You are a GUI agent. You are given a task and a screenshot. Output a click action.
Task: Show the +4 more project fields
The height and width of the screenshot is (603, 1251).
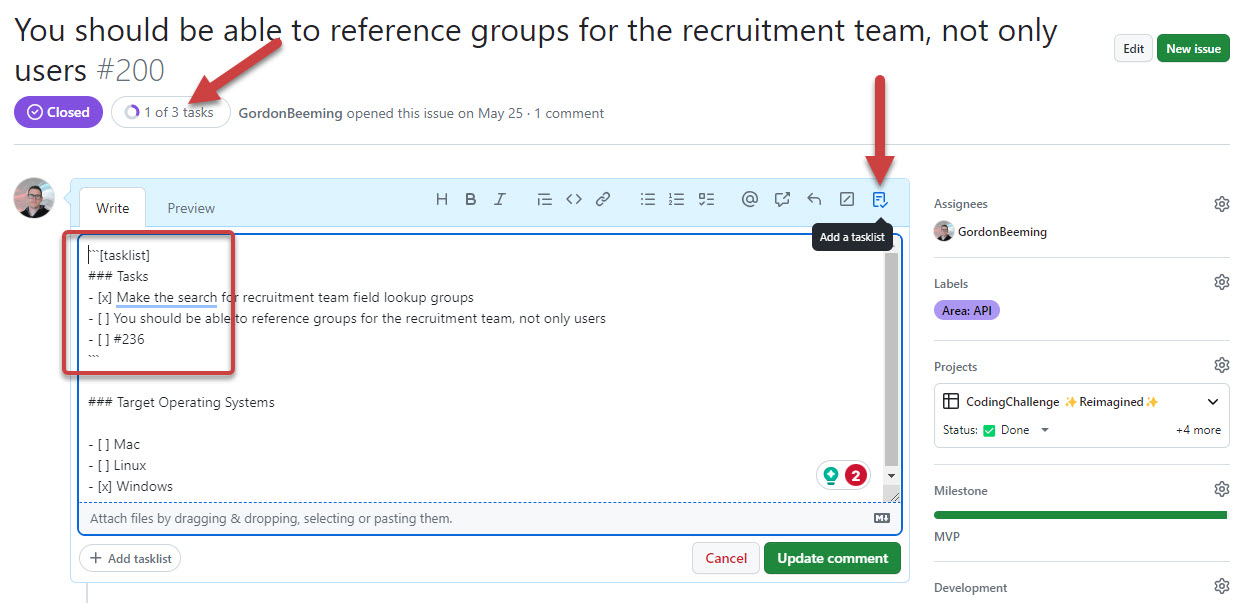(1198, 430)
